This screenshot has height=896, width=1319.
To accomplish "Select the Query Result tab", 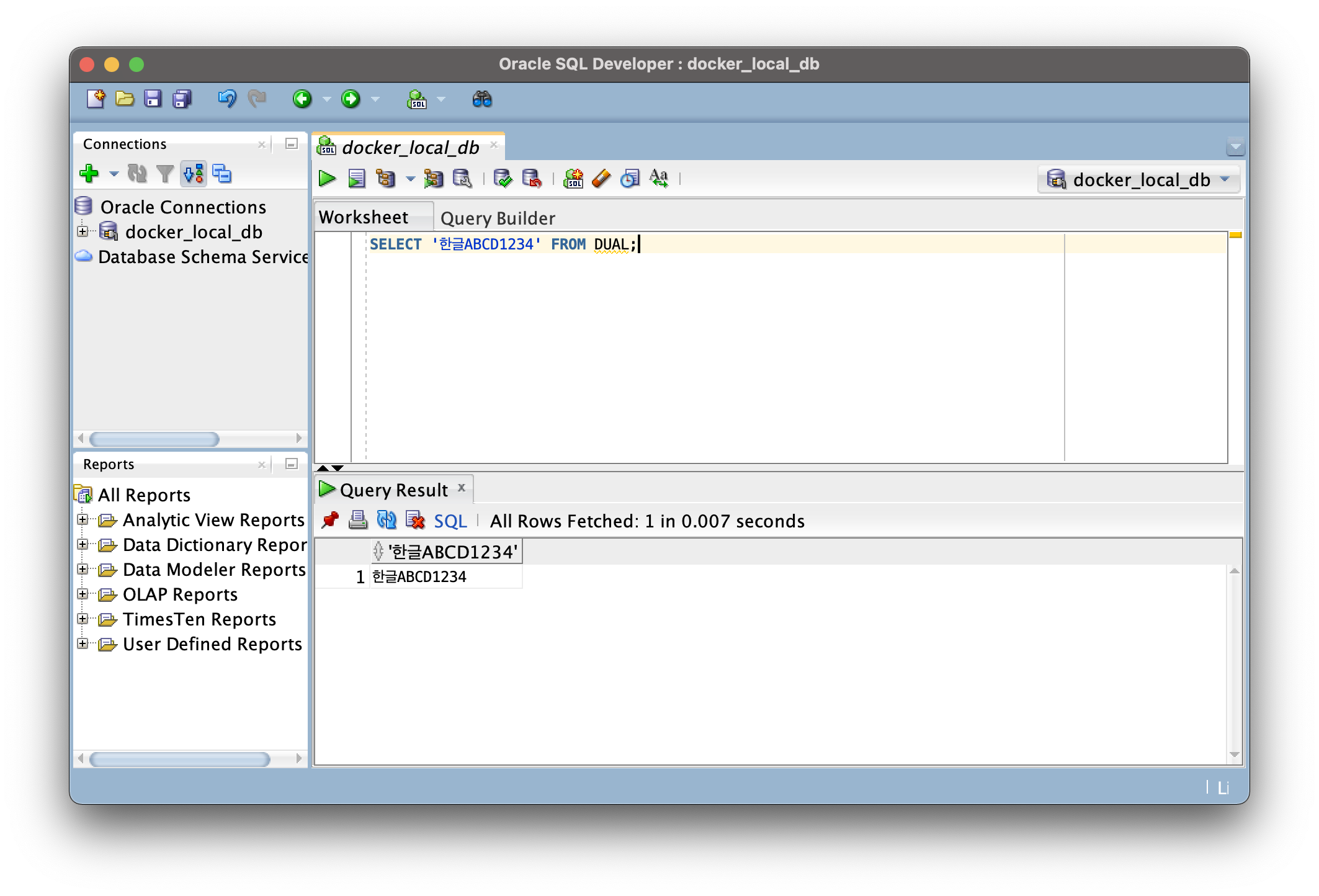I will [393, 490].
